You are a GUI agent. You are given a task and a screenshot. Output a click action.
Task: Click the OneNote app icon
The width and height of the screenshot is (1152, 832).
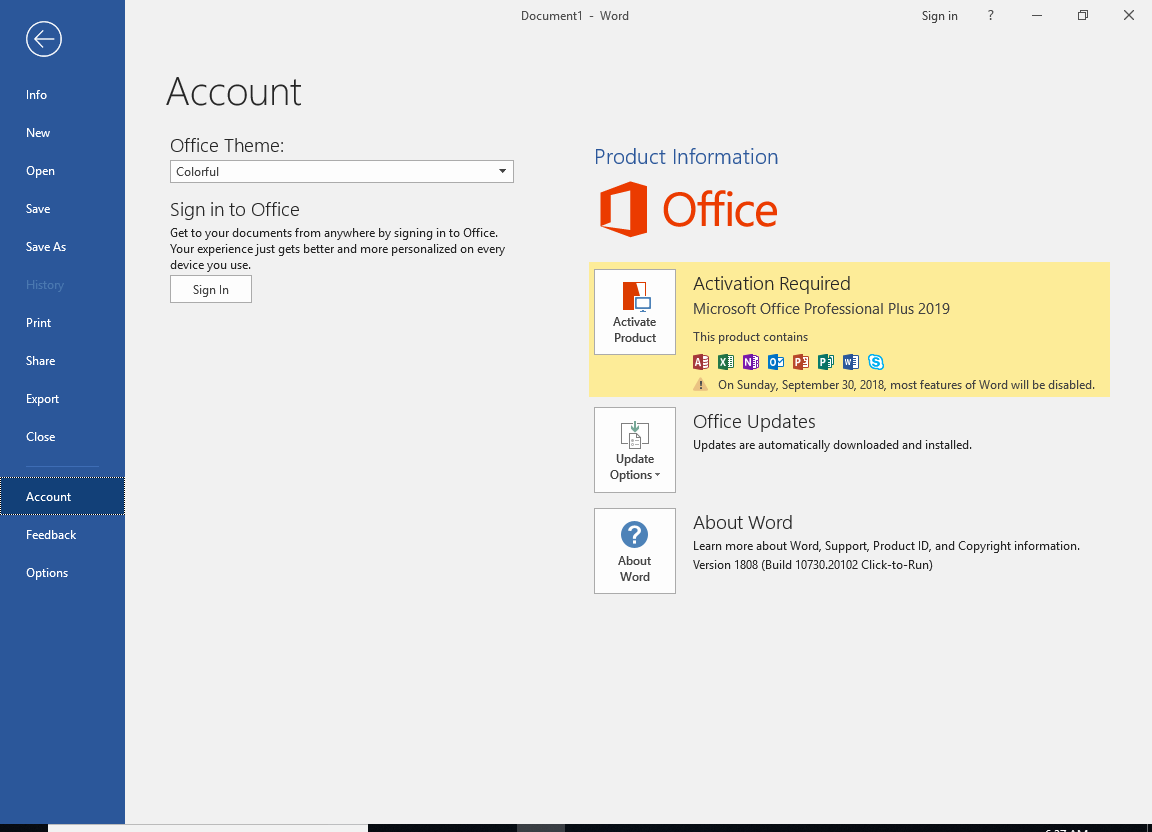click(751, 362)
